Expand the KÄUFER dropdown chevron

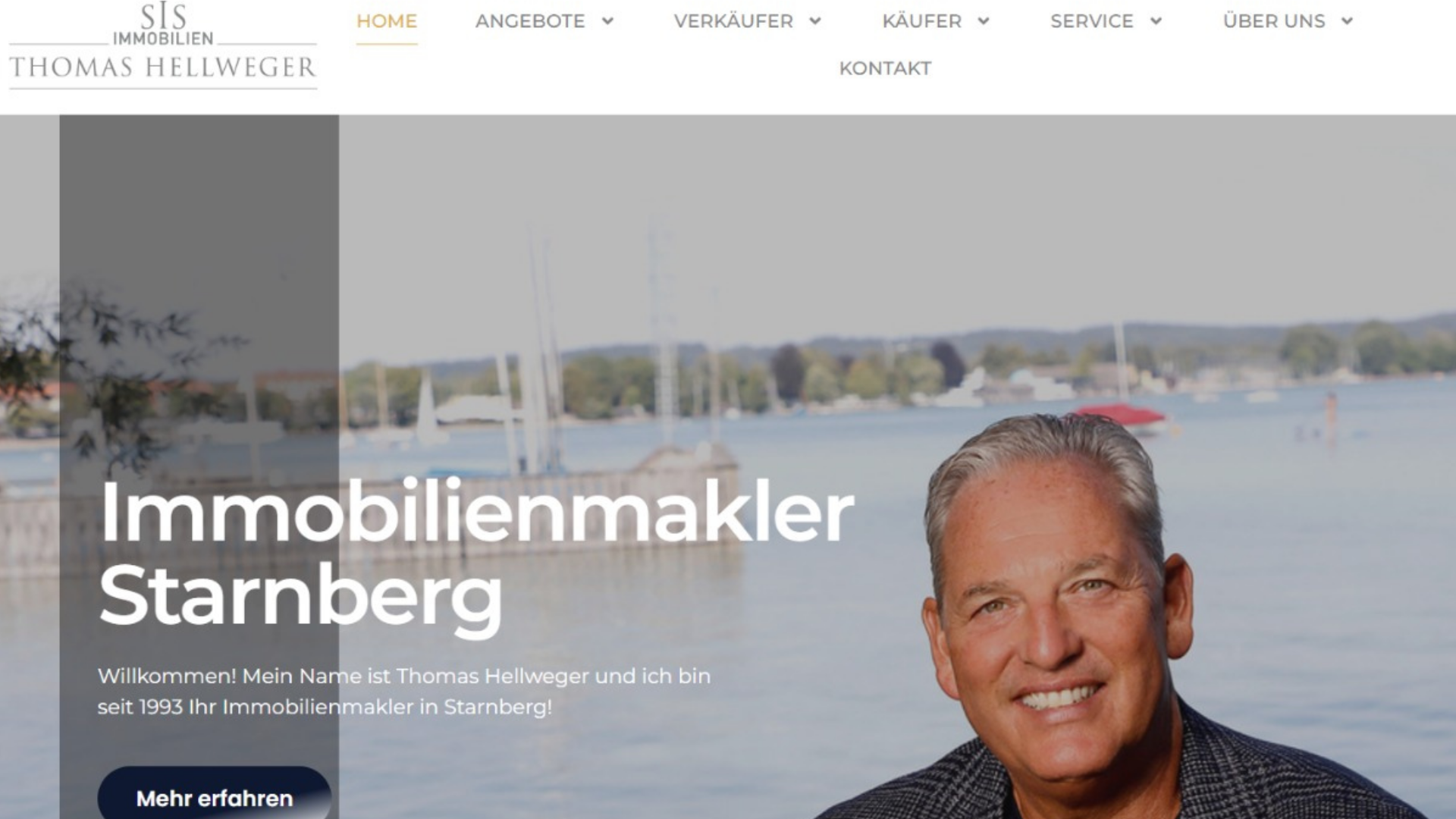tap(984, 21)
